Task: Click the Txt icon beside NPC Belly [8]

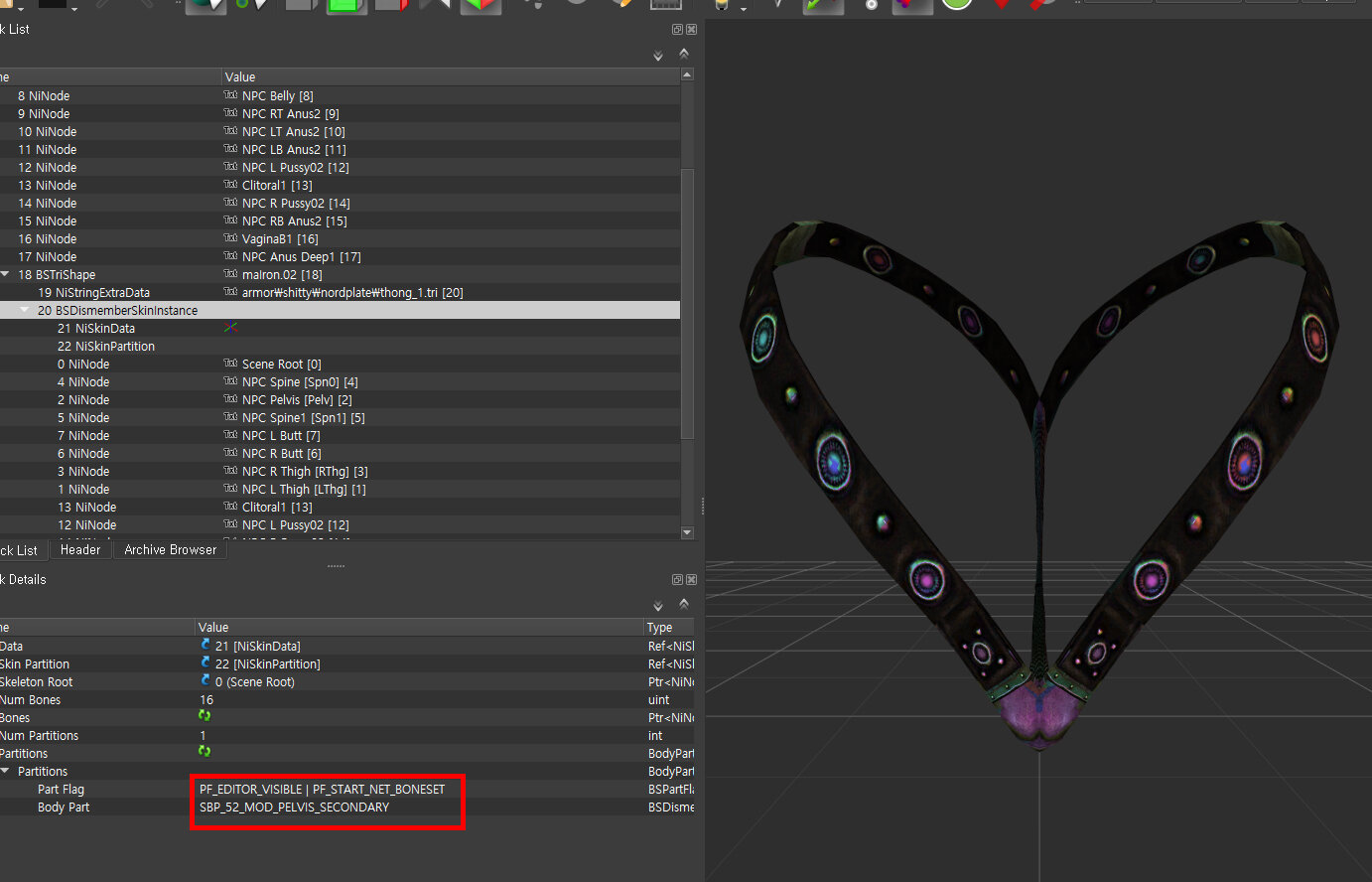Action: [230, 95]
